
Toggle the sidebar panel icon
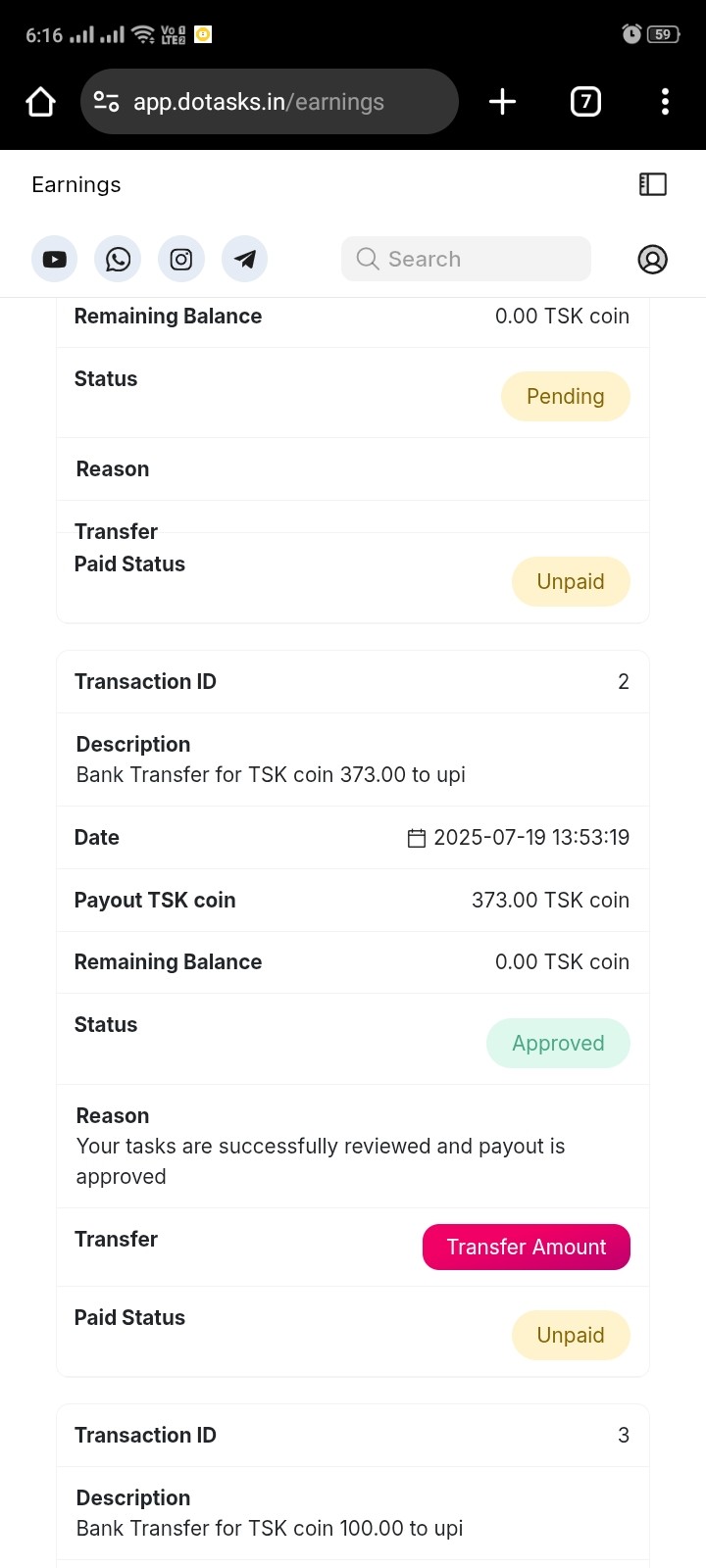pyautogui.click(x=652, y=184)
